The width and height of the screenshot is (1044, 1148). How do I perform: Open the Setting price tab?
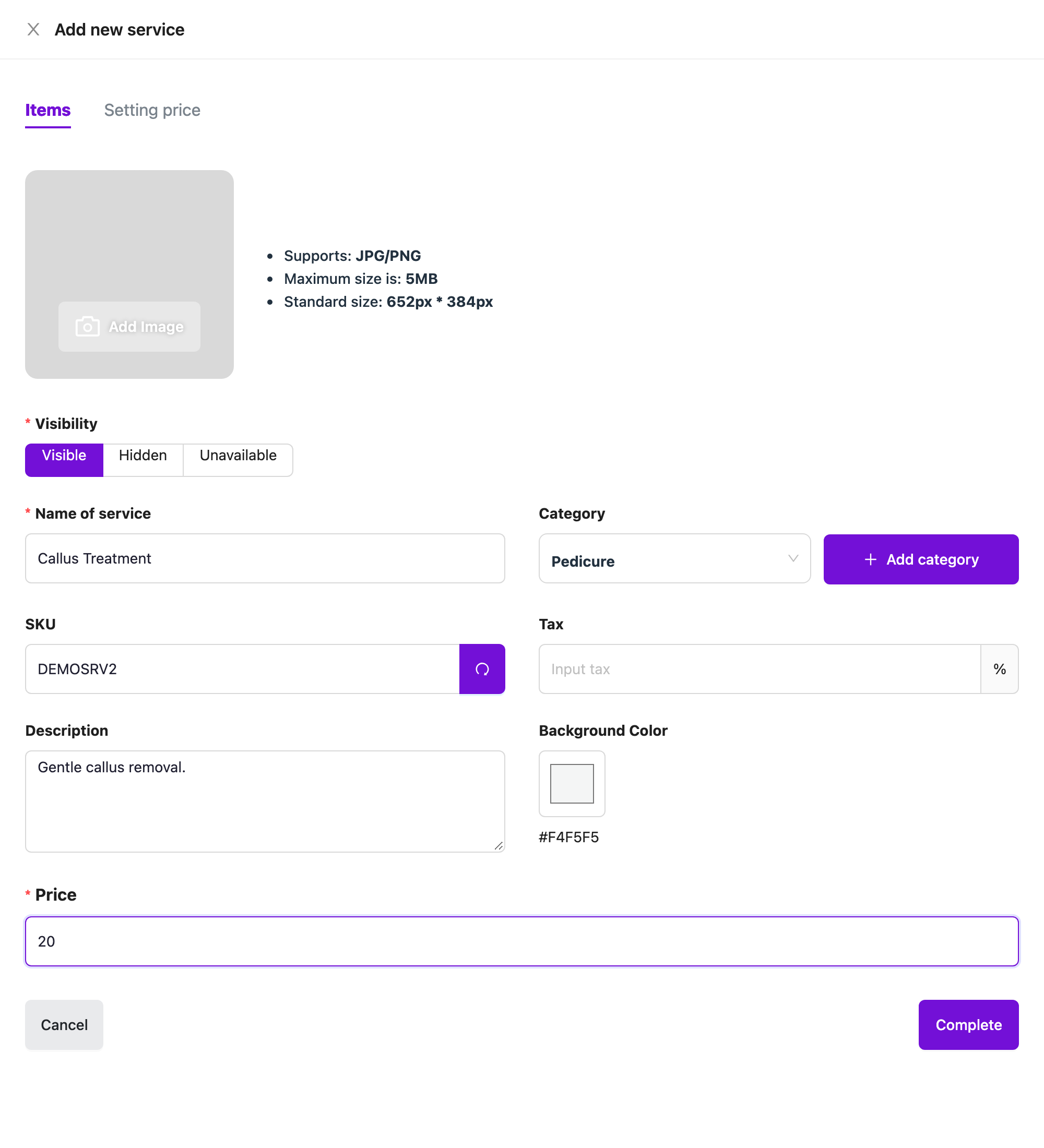point(152,110)
